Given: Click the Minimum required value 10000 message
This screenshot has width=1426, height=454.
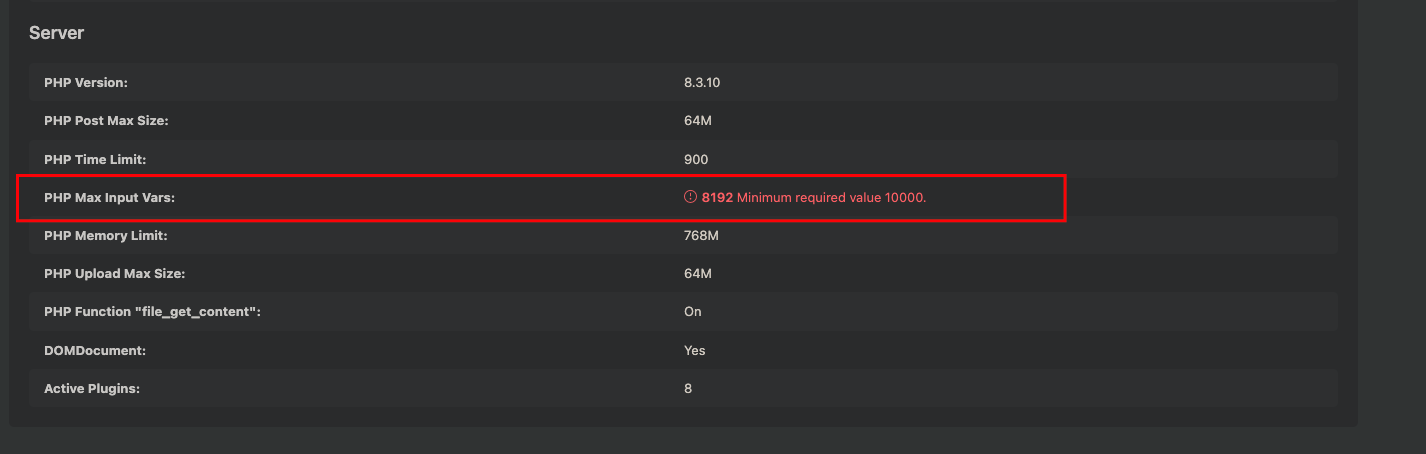Looking at the screenshot, I should (832, 197).
